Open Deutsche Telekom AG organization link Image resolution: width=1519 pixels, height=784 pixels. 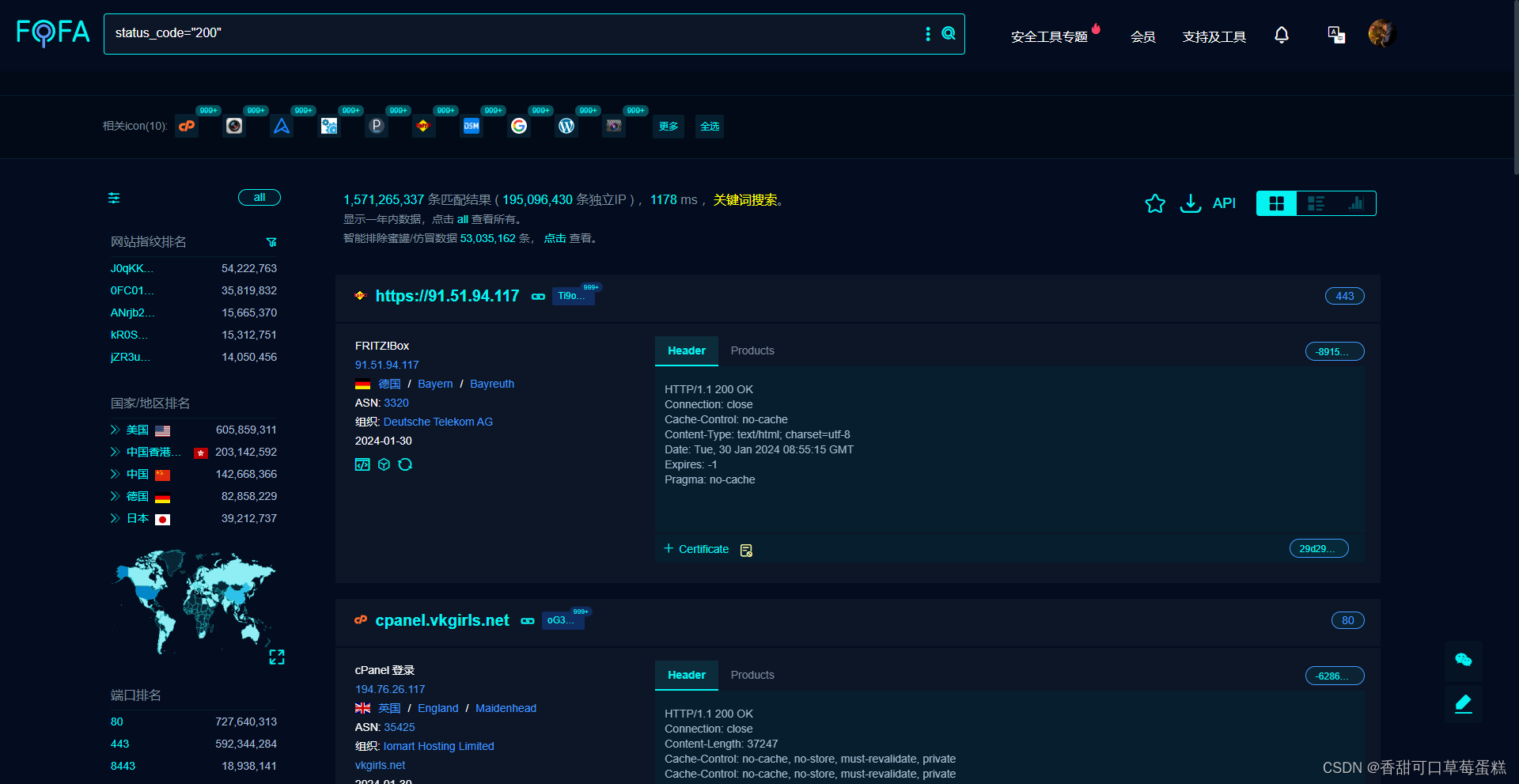pos(438,422)
